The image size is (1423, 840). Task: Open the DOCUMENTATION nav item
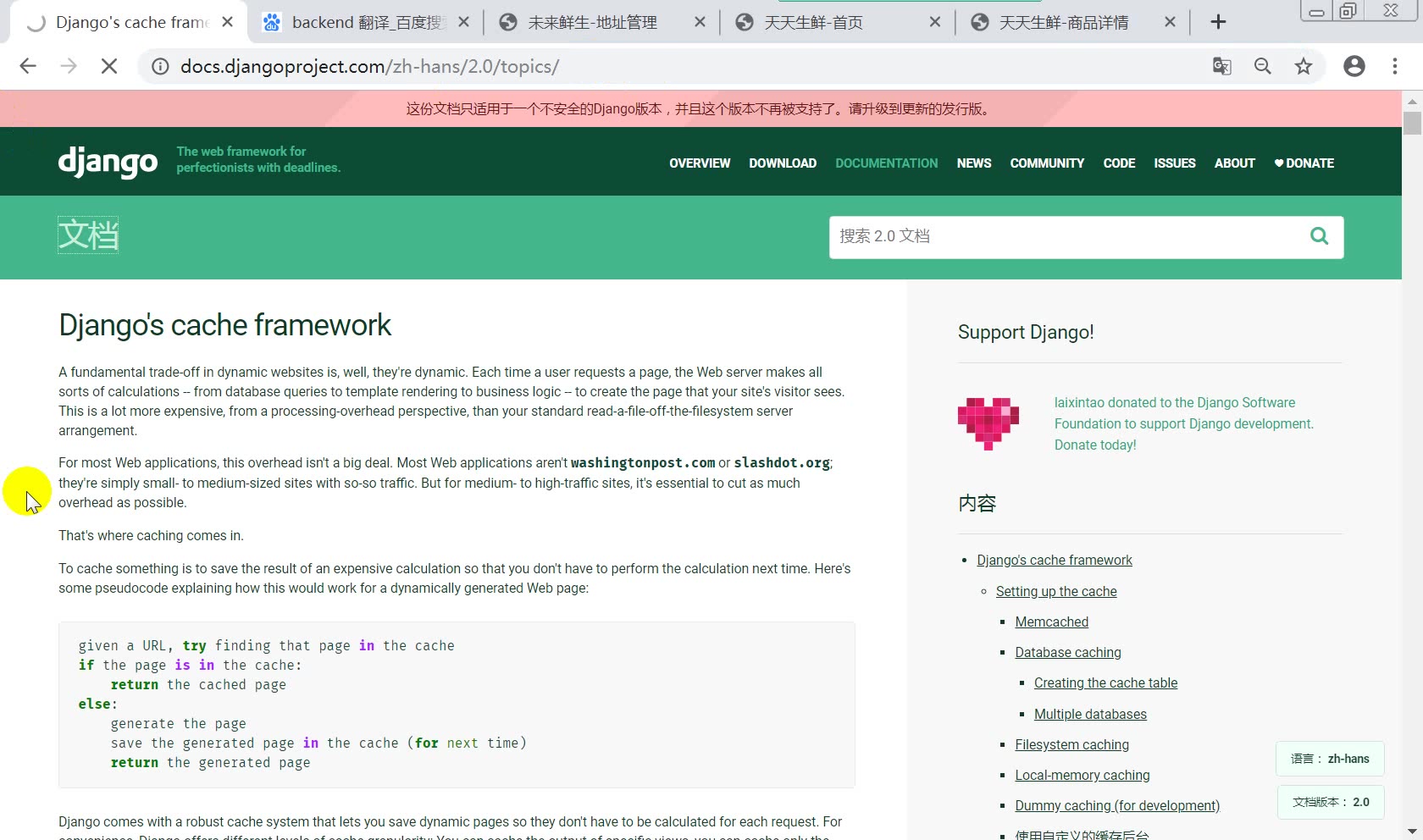click(887, 163)
